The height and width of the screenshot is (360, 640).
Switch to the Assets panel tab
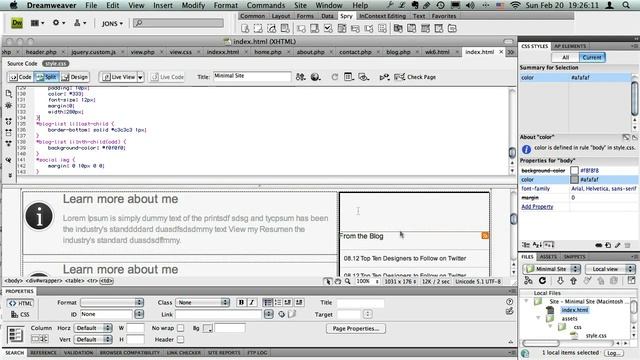(x=548, y=257)
